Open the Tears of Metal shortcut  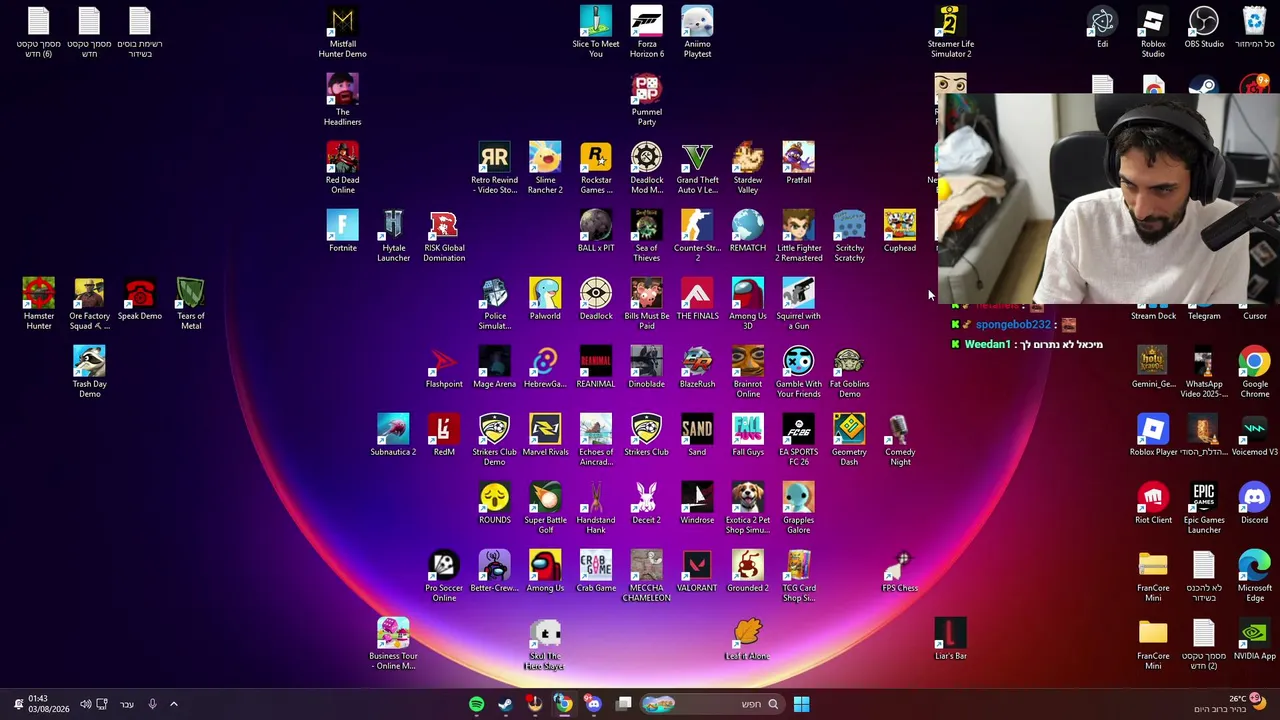(x=190, y=304)
